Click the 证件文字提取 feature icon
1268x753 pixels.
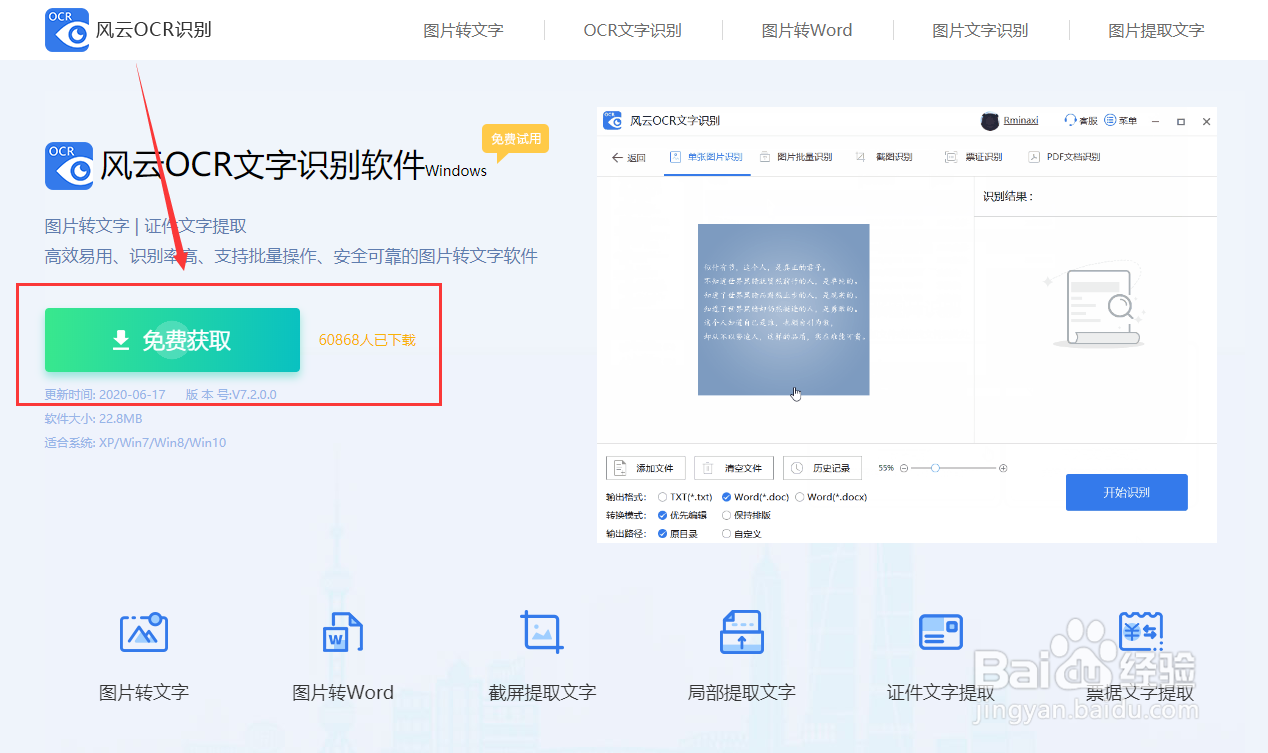coord(940,631)
